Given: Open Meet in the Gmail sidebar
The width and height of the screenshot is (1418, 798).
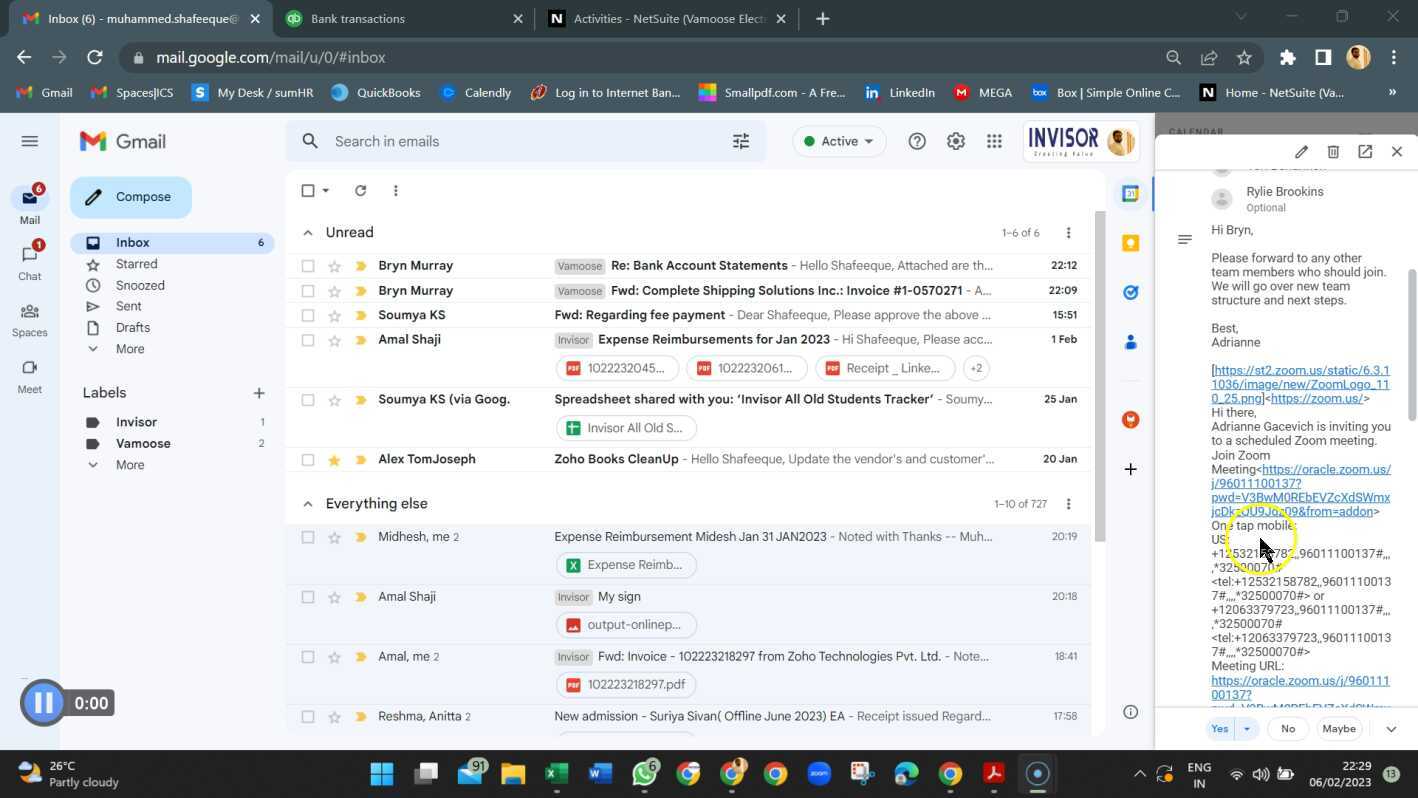Looking at the screenshot, I should tap(30, 376).
